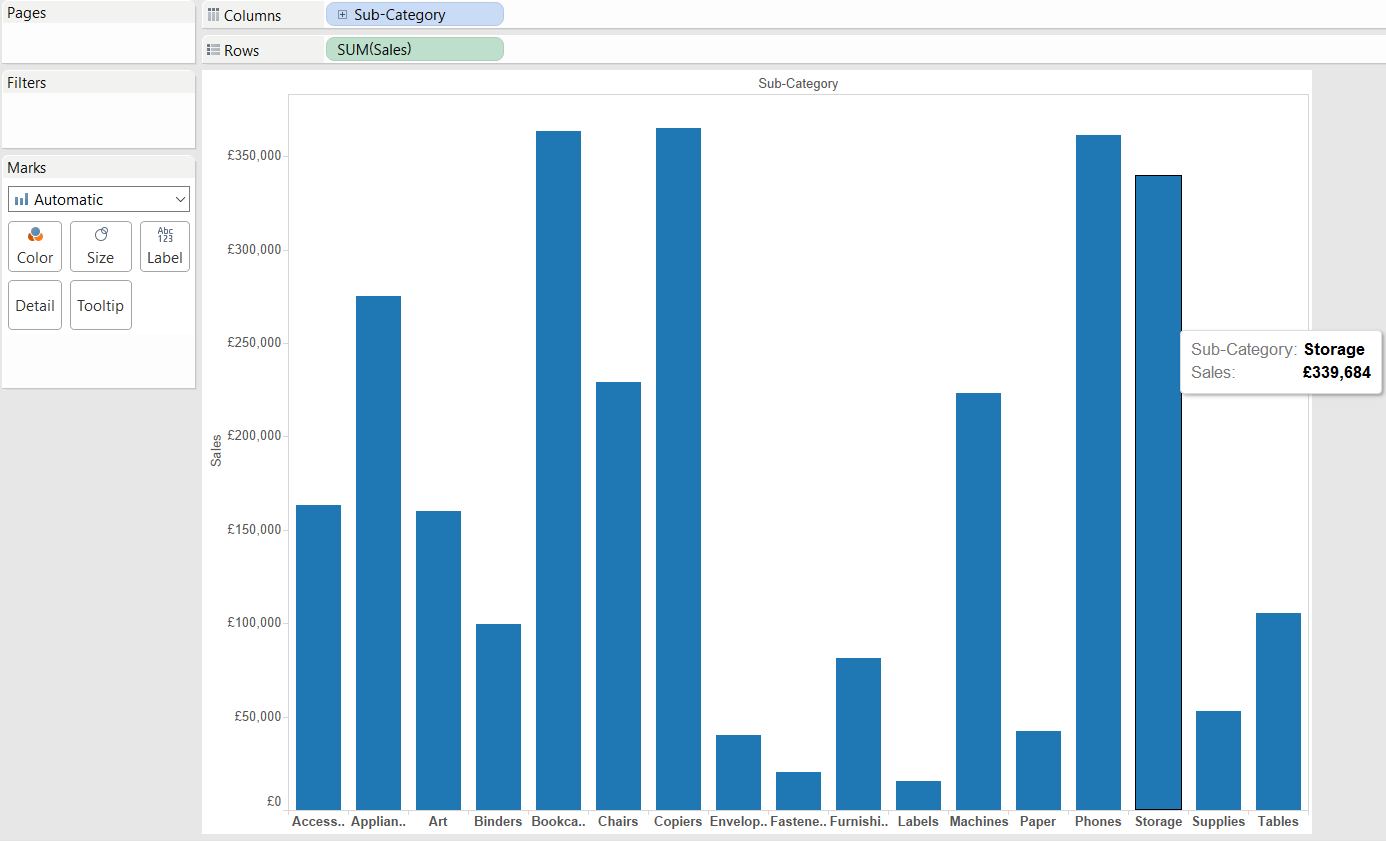1386x842 pixels.
Task: Select the Supplies bar
Action: click(1218, 760)
